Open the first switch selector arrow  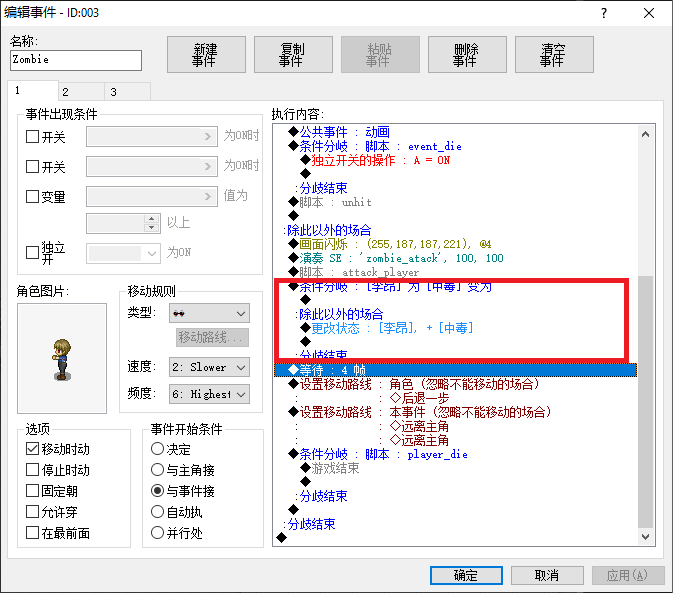pos(208,137)
